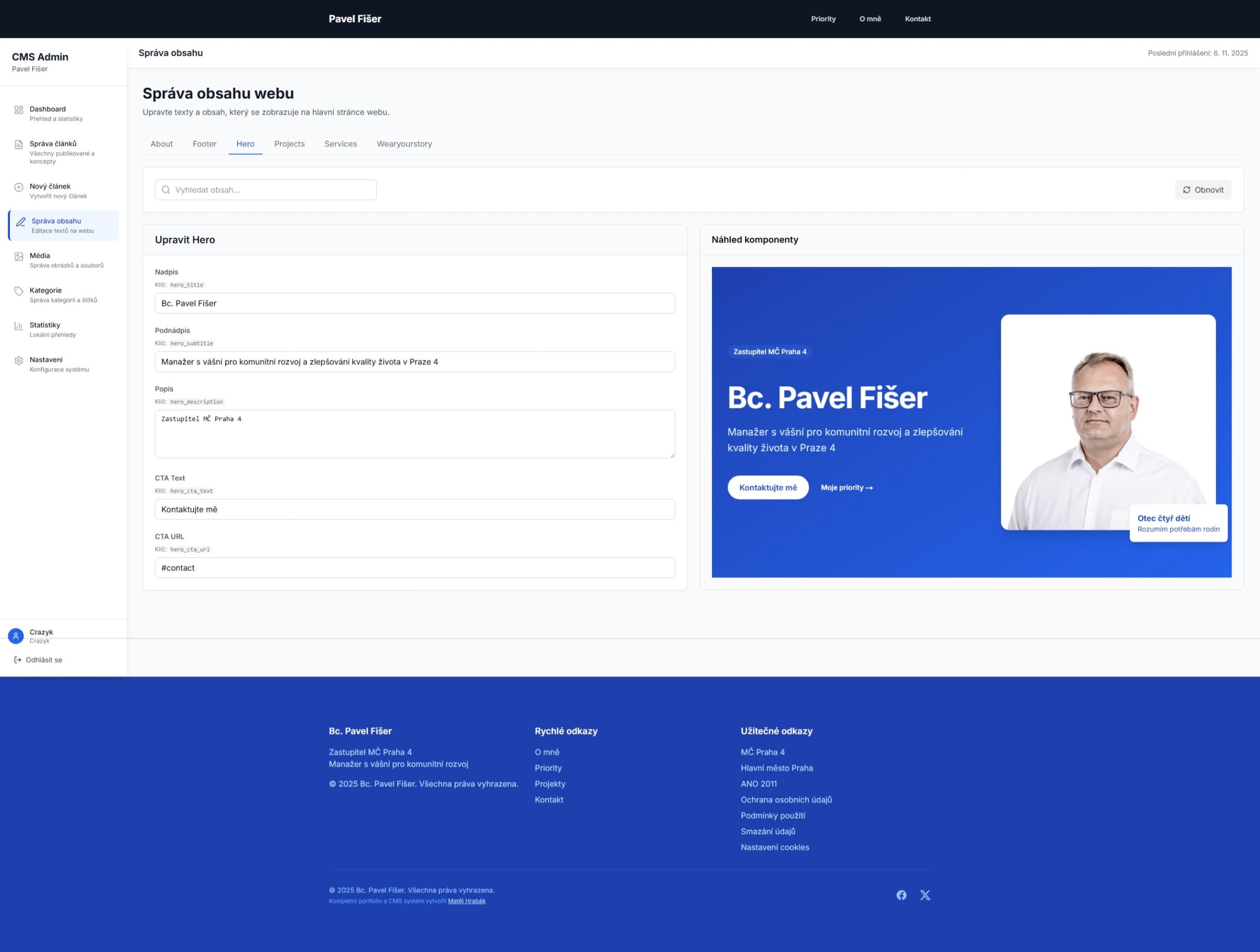Viewport: 1260px width, 952px height.
Task: Click the Crazyk user avatar icon
Action: pos(16,636)
